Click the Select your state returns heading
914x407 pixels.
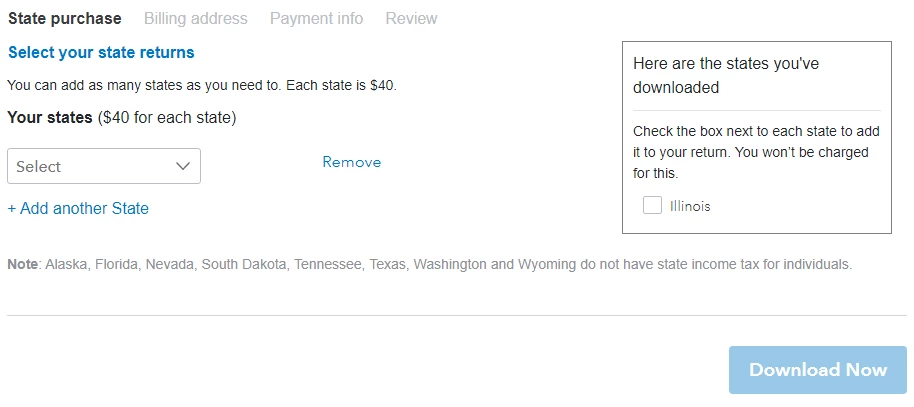[x=101, y=52]
